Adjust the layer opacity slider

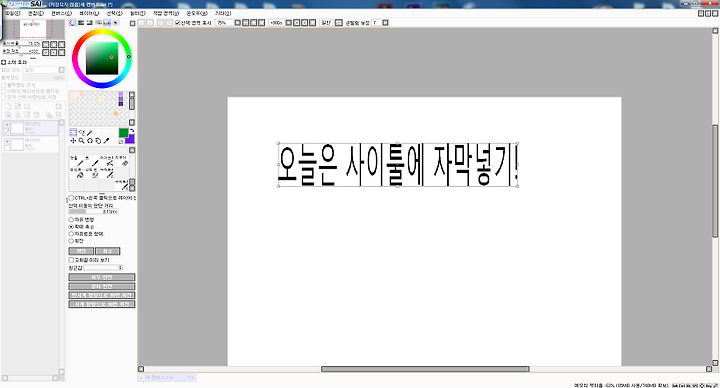[44, 78]
